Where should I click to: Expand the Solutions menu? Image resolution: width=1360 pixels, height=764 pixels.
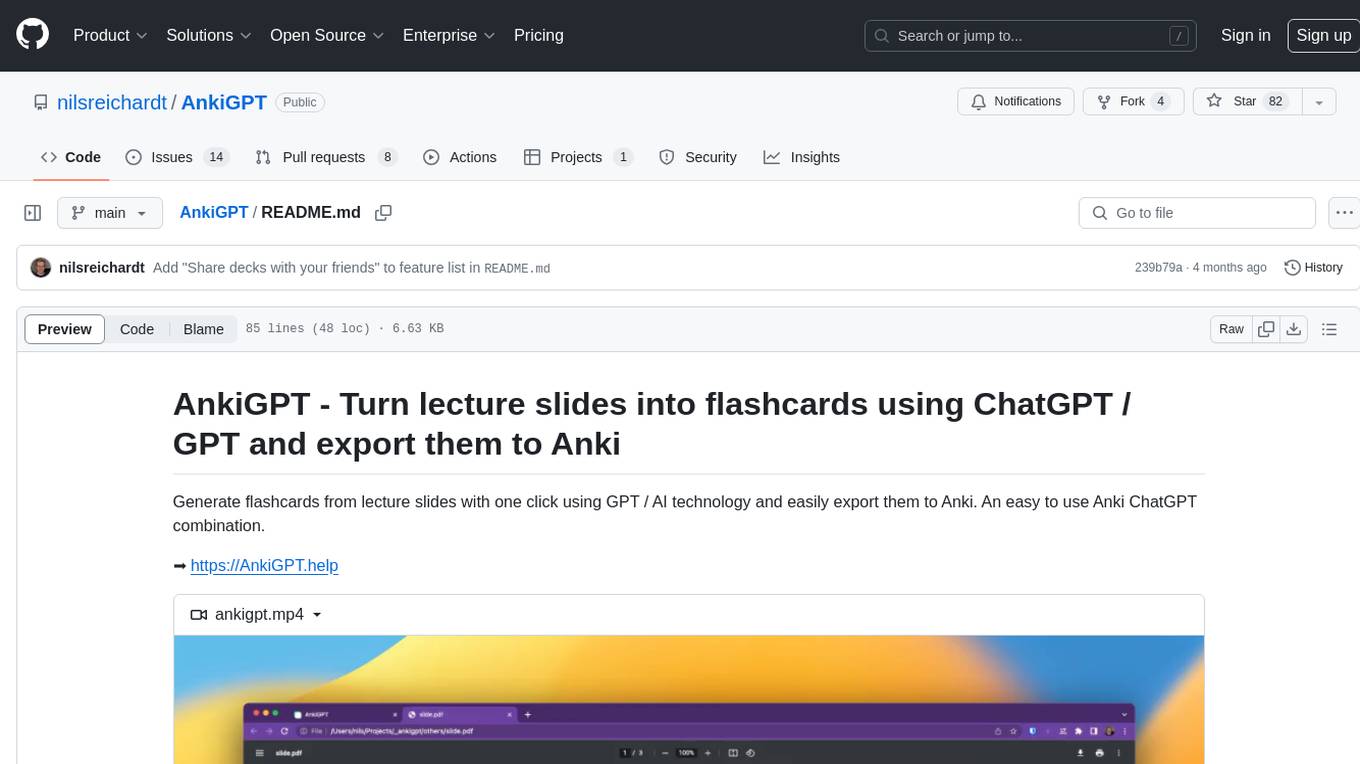[x=209, y=35]
